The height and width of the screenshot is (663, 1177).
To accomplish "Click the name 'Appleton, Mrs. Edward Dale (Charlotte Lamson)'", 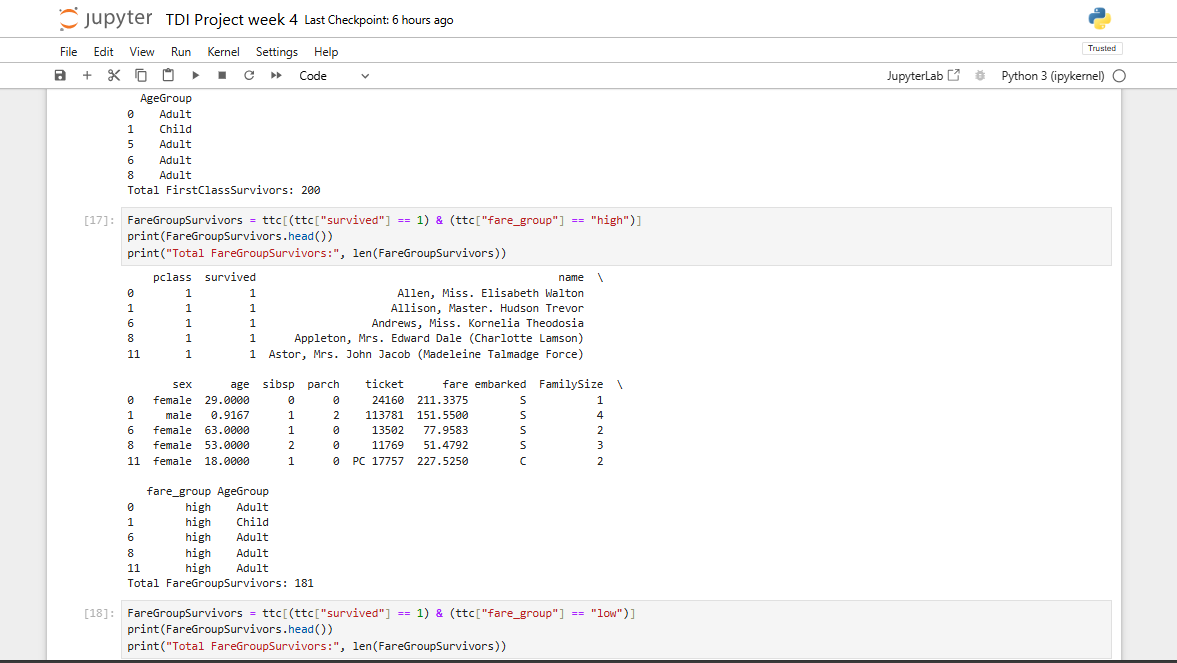I will click(438, 339).
